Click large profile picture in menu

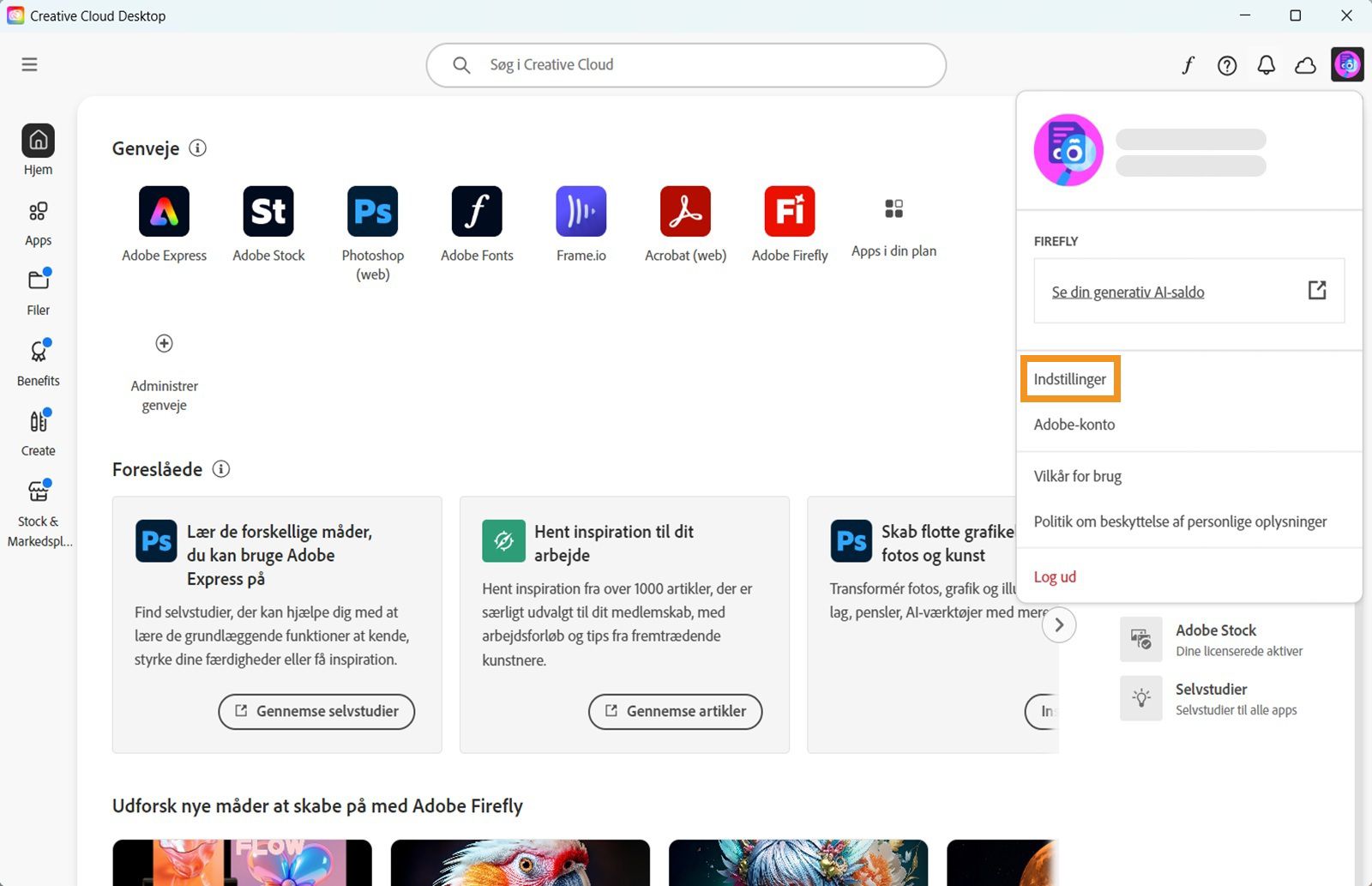(1068, 150)
